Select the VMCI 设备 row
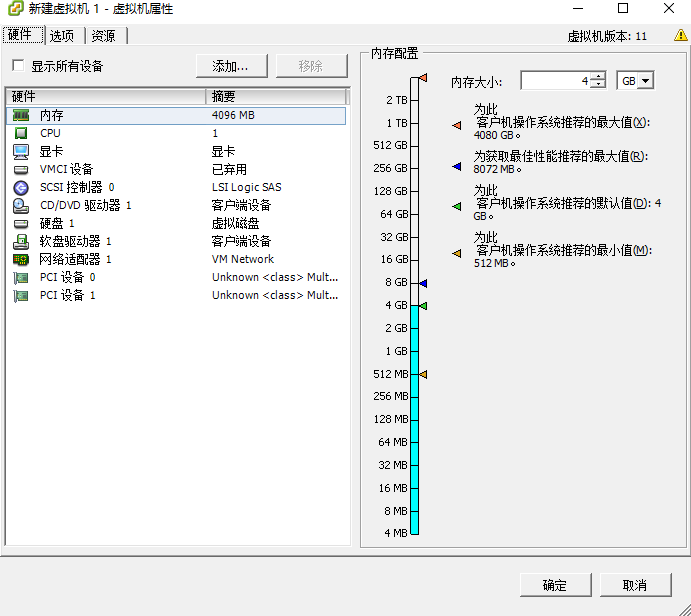691x616 pixels. point(176,170)
